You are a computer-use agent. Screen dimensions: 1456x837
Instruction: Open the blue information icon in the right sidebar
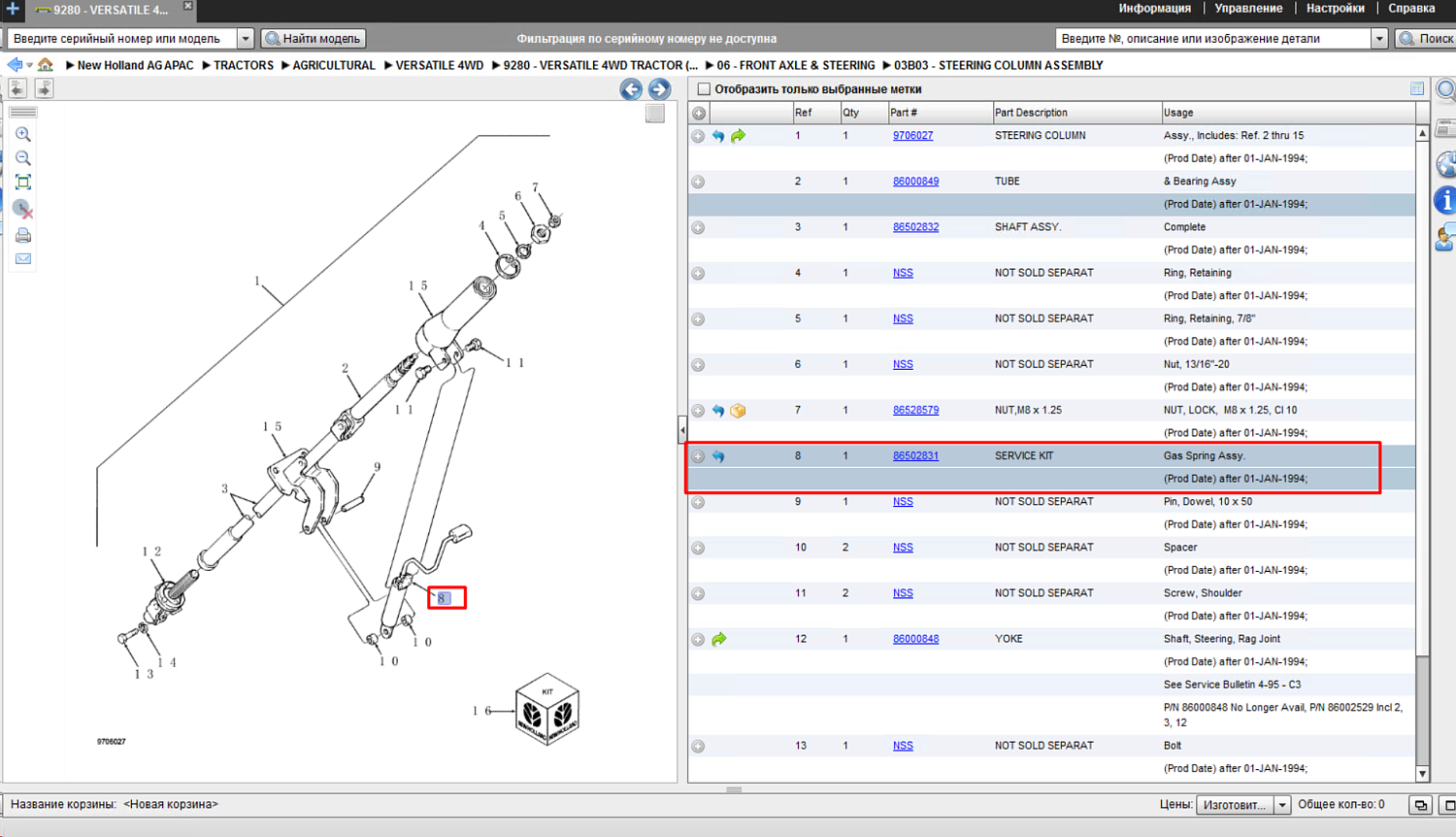[1446, 200]
